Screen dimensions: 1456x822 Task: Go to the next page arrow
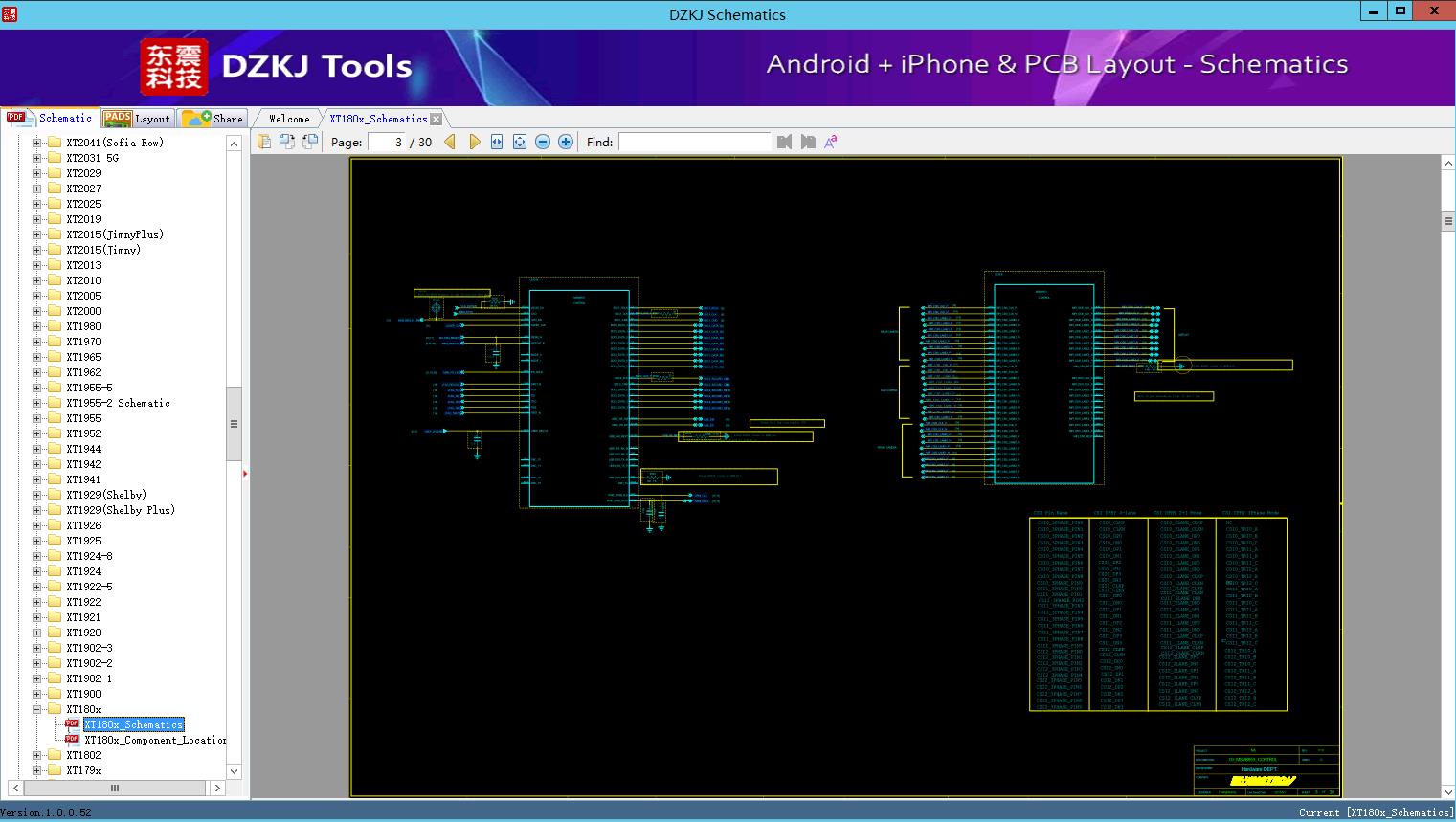(x=474, y=142)
